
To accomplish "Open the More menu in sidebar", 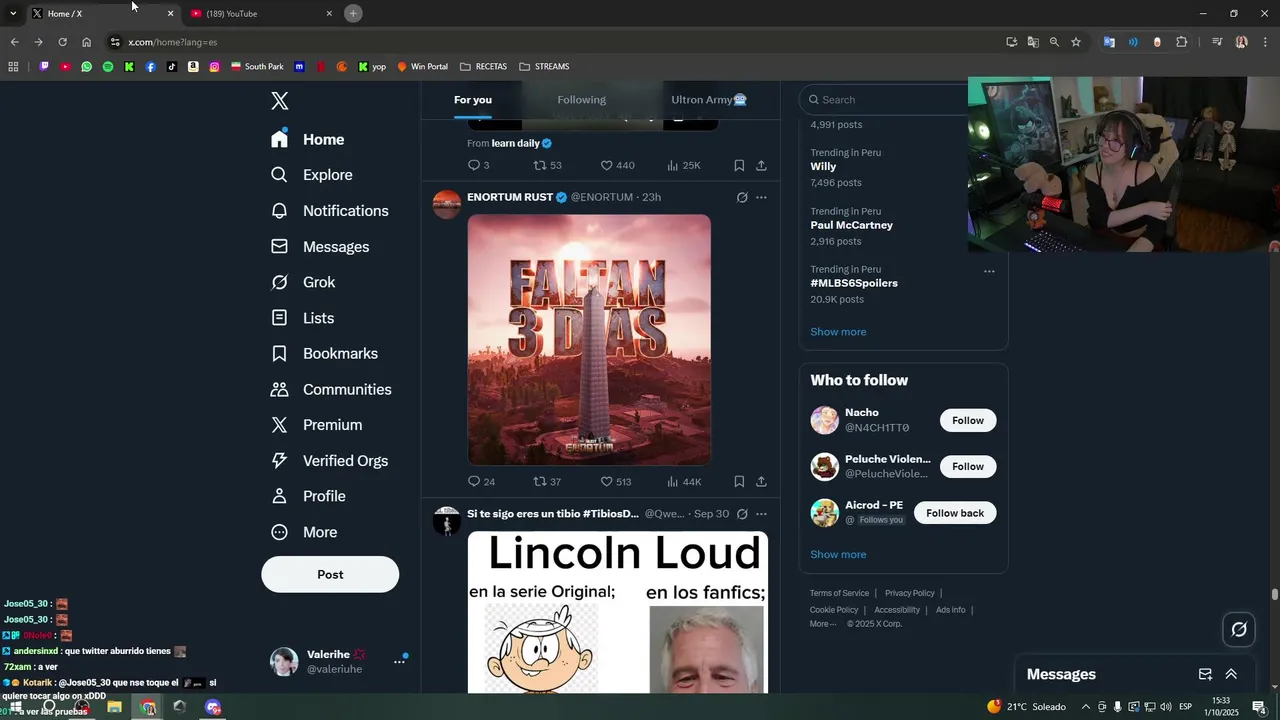I will coord(305,533).
